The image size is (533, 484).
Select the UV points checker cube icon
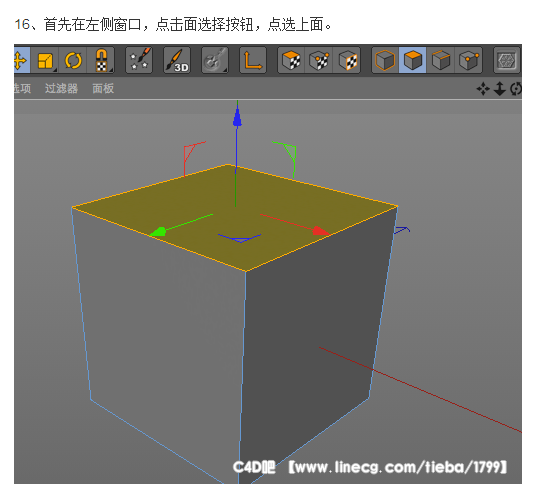319,60
